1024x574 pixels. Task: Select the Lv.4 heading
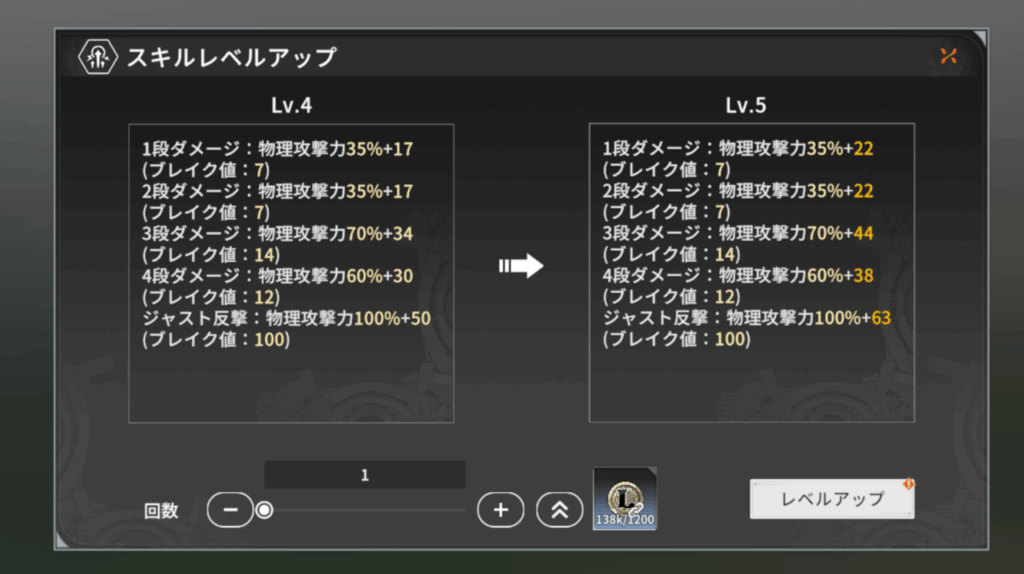(291, 105)
